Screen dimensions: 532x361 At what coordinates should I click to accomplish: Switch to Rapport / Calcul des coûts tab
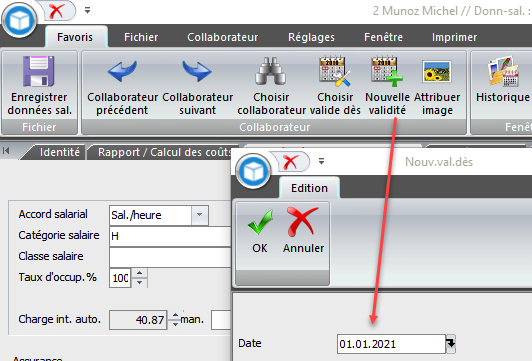pos(165,152)
